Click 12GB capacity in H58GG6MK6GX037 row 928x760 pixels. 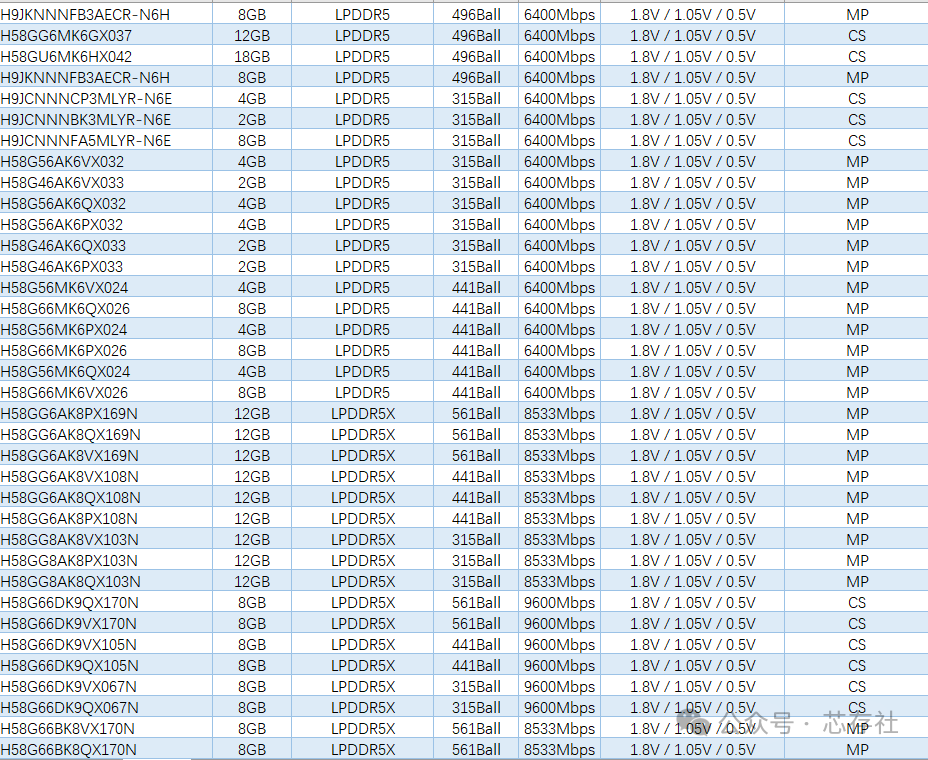pyautogui.click(x=252, y=36)
